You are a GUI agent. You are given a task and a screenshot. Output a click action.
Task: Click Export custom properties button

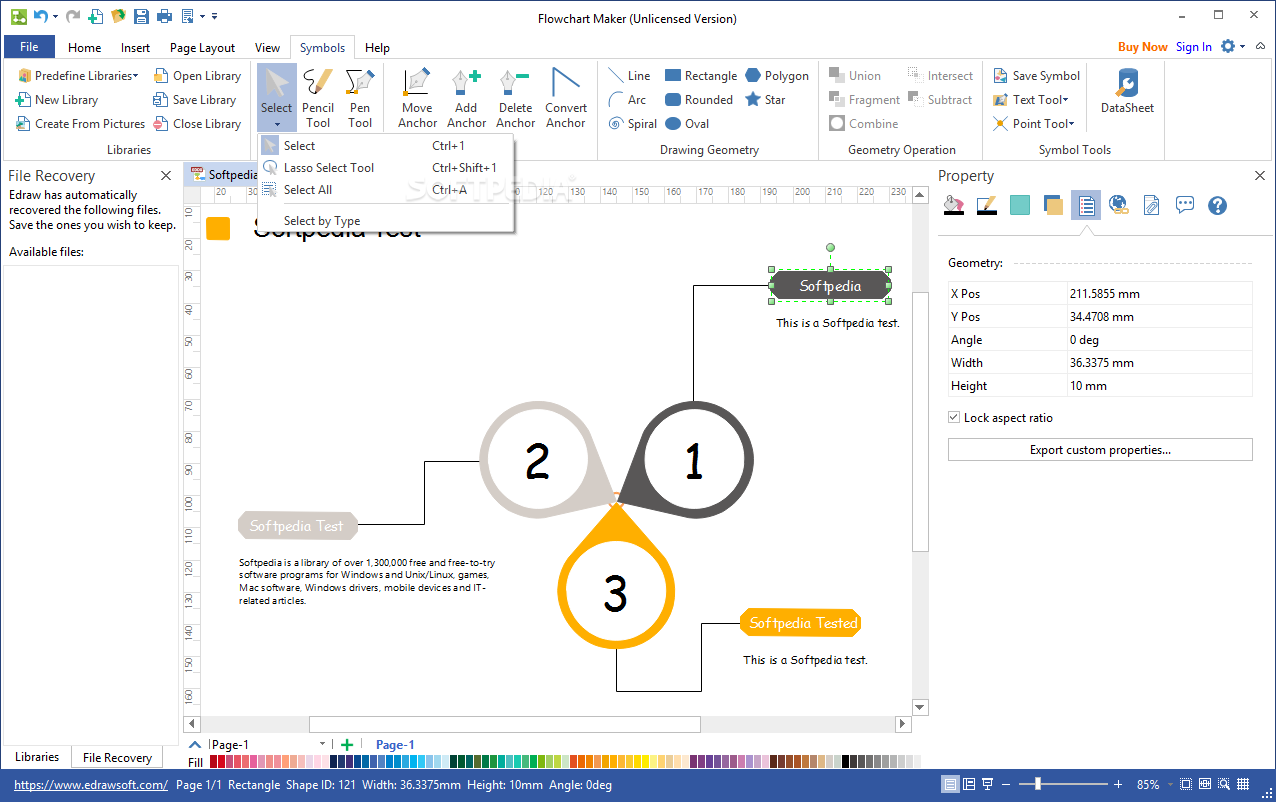click(1100, 450)
